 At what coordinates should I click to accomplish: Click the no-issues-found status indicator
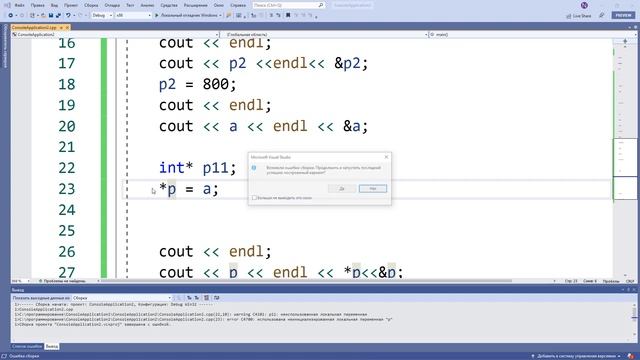(x=62, y=281)
